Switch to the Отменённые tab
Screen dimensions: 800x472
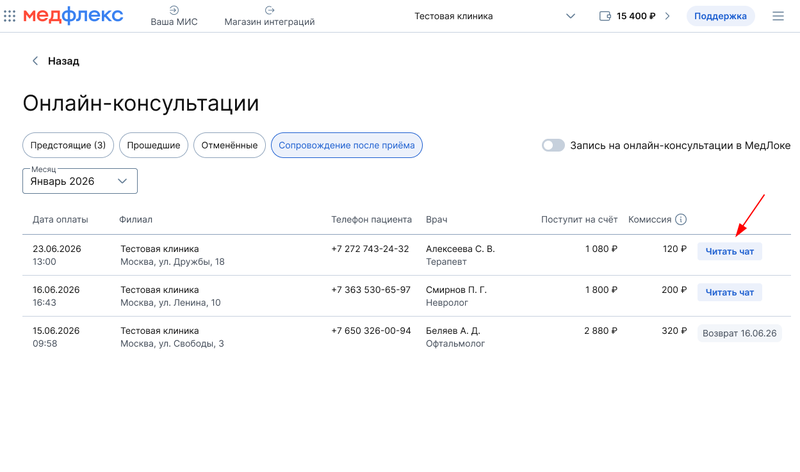pyautogui.click(x=230, y=145)
